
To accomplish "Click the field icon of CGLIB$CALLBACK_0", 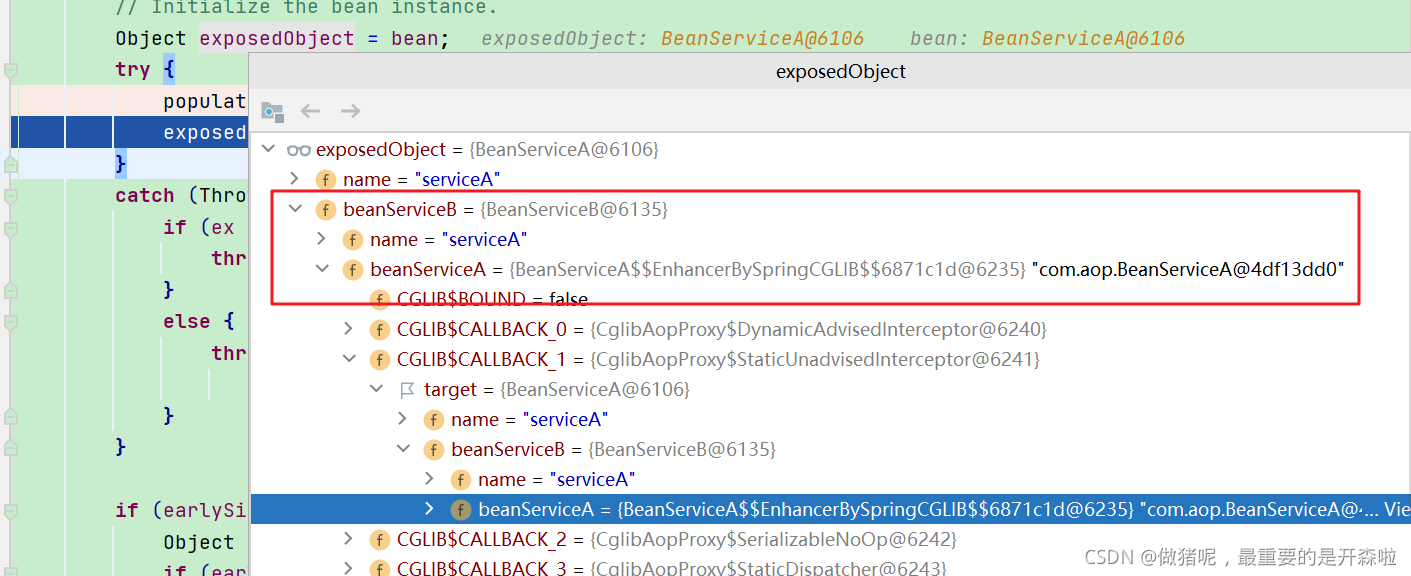I will coord(380,329).
